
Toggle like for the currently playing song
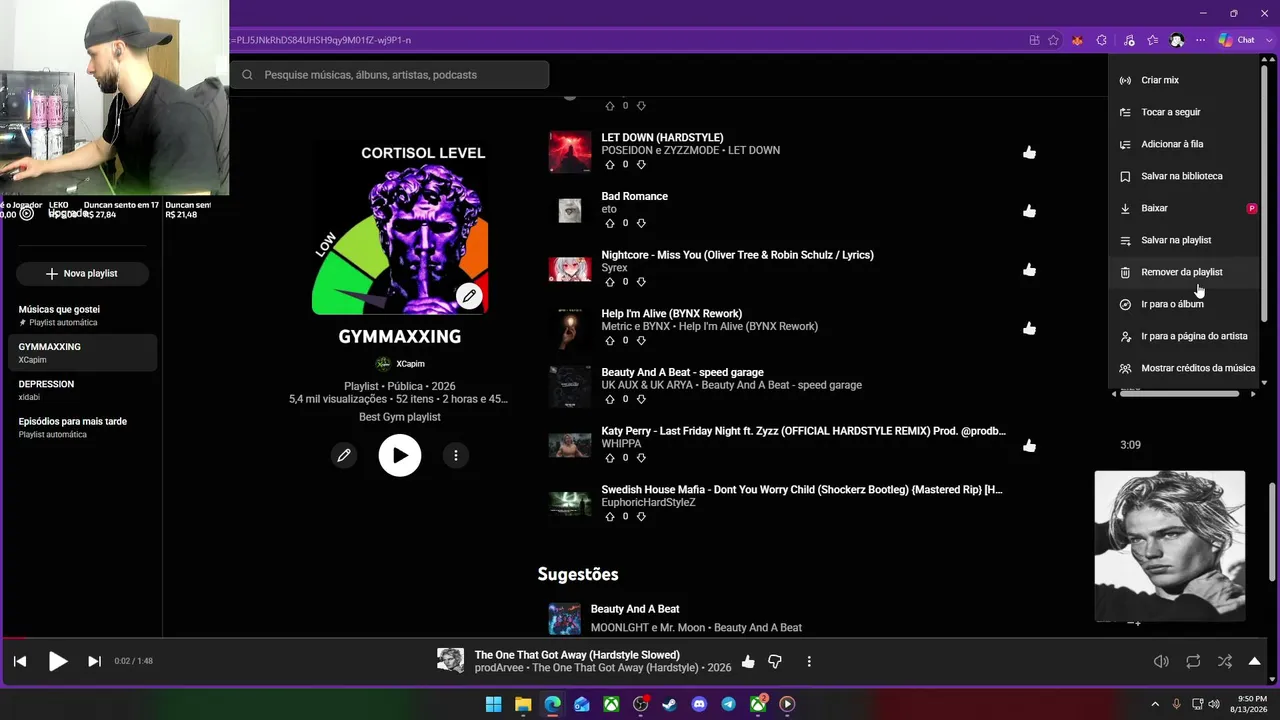[x=748, y=661]
